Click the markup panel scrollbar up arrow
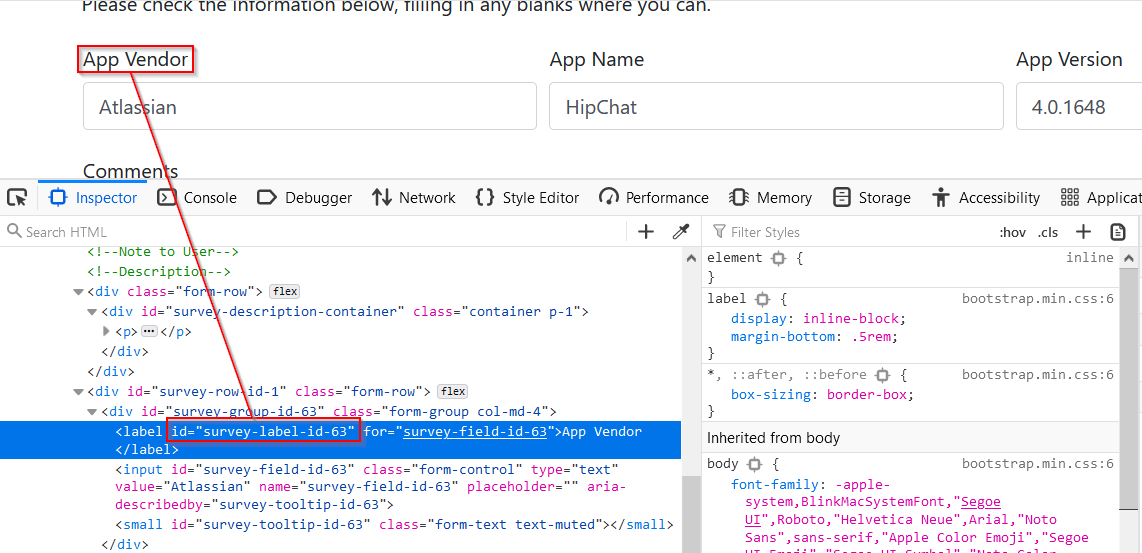 coord(691,259)
